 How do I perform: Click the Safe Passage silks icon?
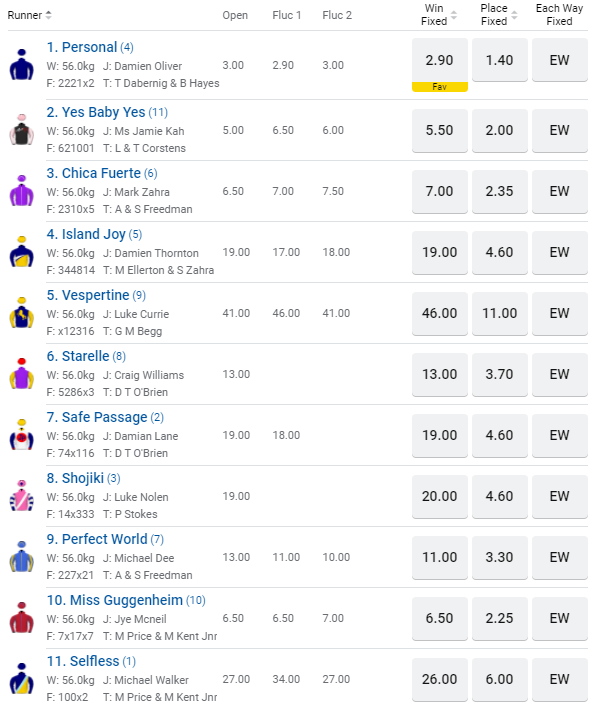(21, 435)
